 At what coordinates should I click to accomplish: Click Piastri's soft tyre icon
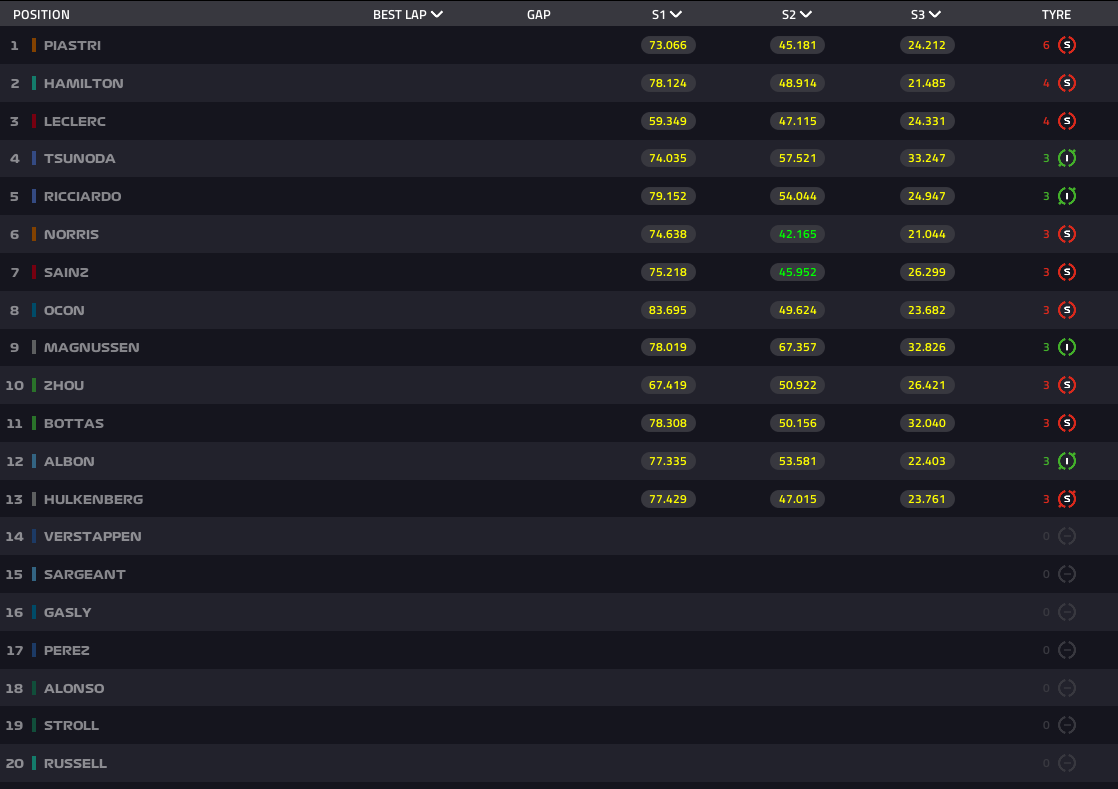point(1067,45)
